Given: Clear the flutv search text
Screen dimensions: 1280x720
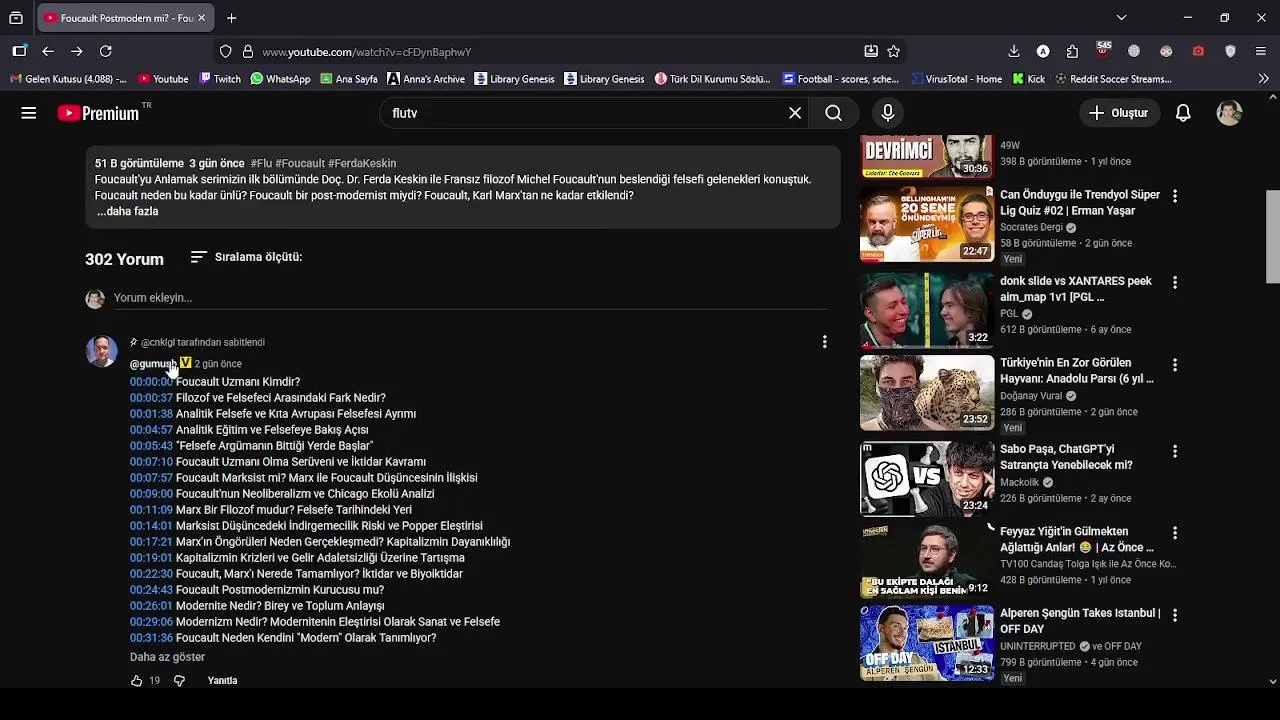Looking at the screenshot, I should tap(795, 113).
